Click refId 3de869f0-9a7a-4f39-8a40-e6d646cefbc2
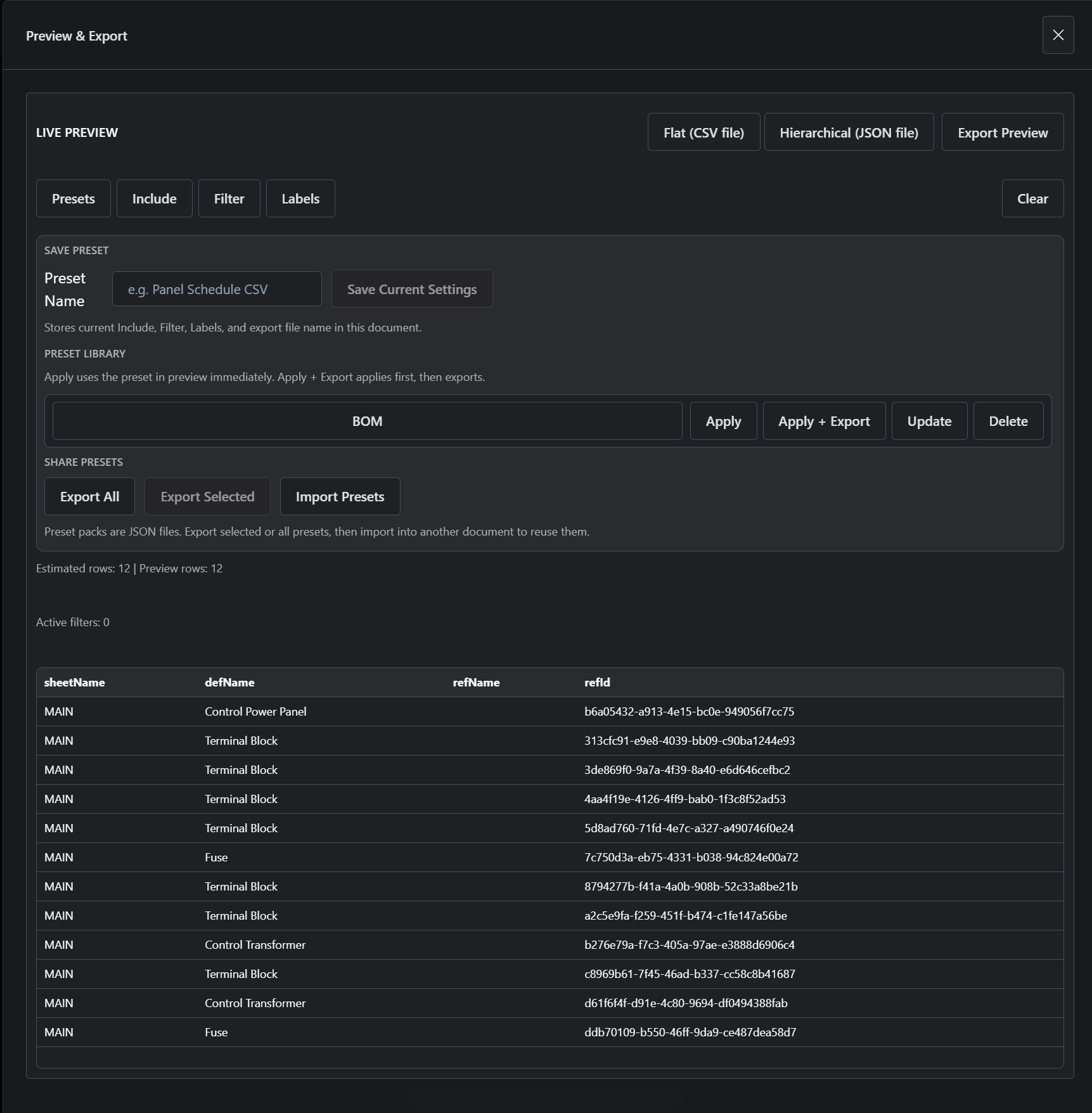This screenshot has width=1092, height=1113. 687,770
